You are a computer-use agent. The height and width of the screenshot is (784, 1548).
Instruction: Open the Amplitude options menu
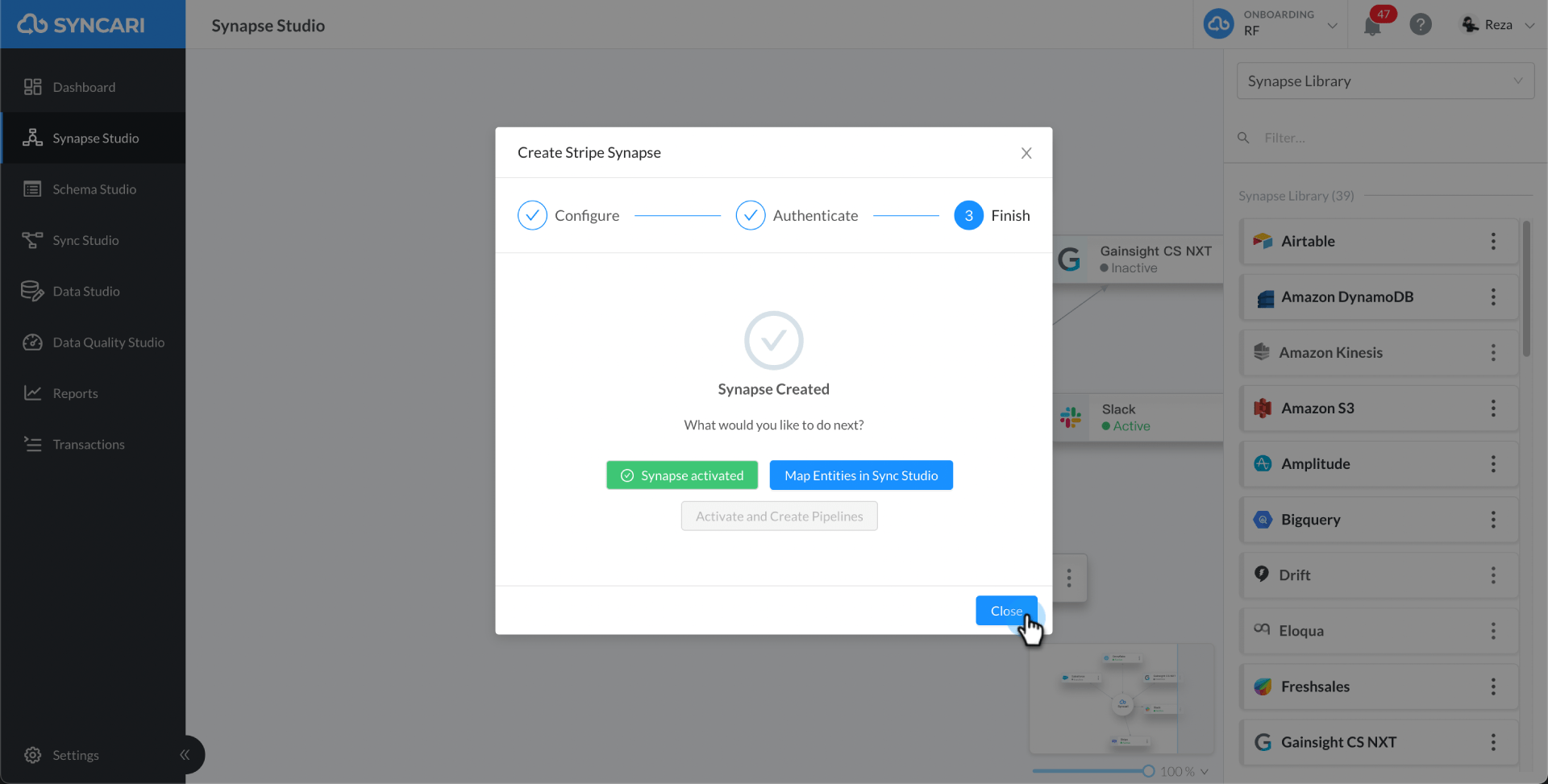pos(1493,463)
